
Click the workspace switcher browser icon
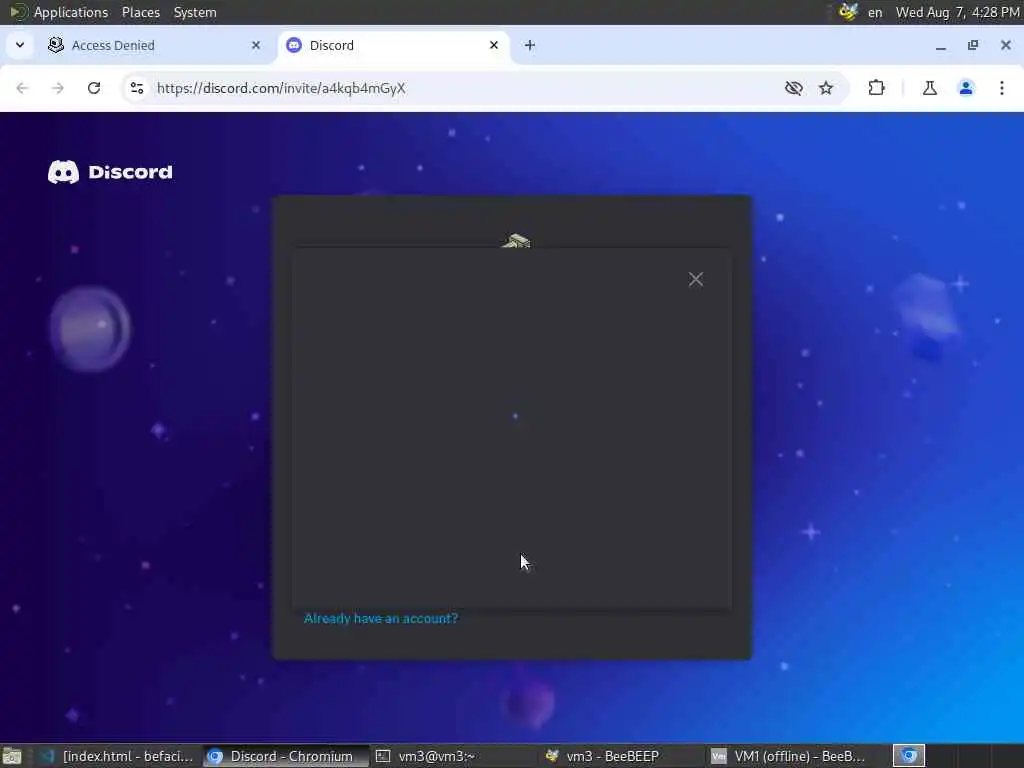pos(909,756)
